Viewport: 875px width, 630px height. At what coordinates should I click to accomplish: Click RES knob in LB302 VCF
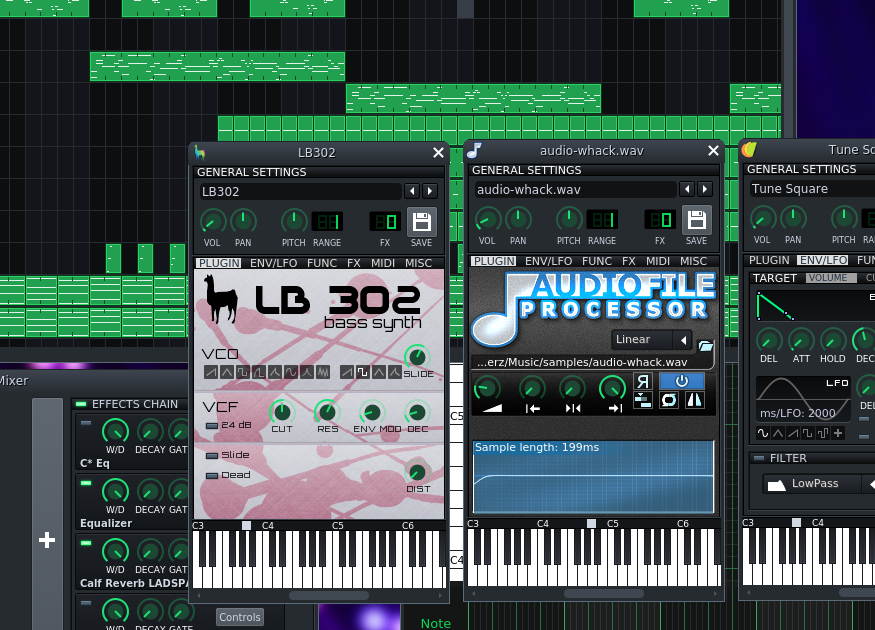tap(327, 412)
